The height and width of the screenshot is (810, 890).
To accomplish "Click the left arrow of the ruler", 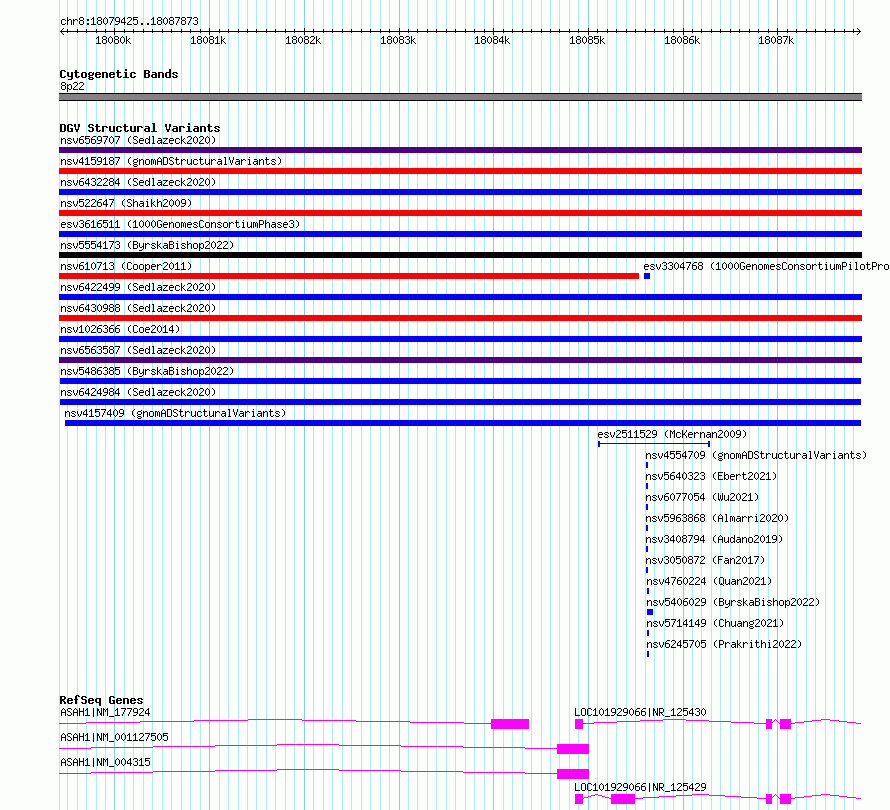I will [x=62, y=32].
